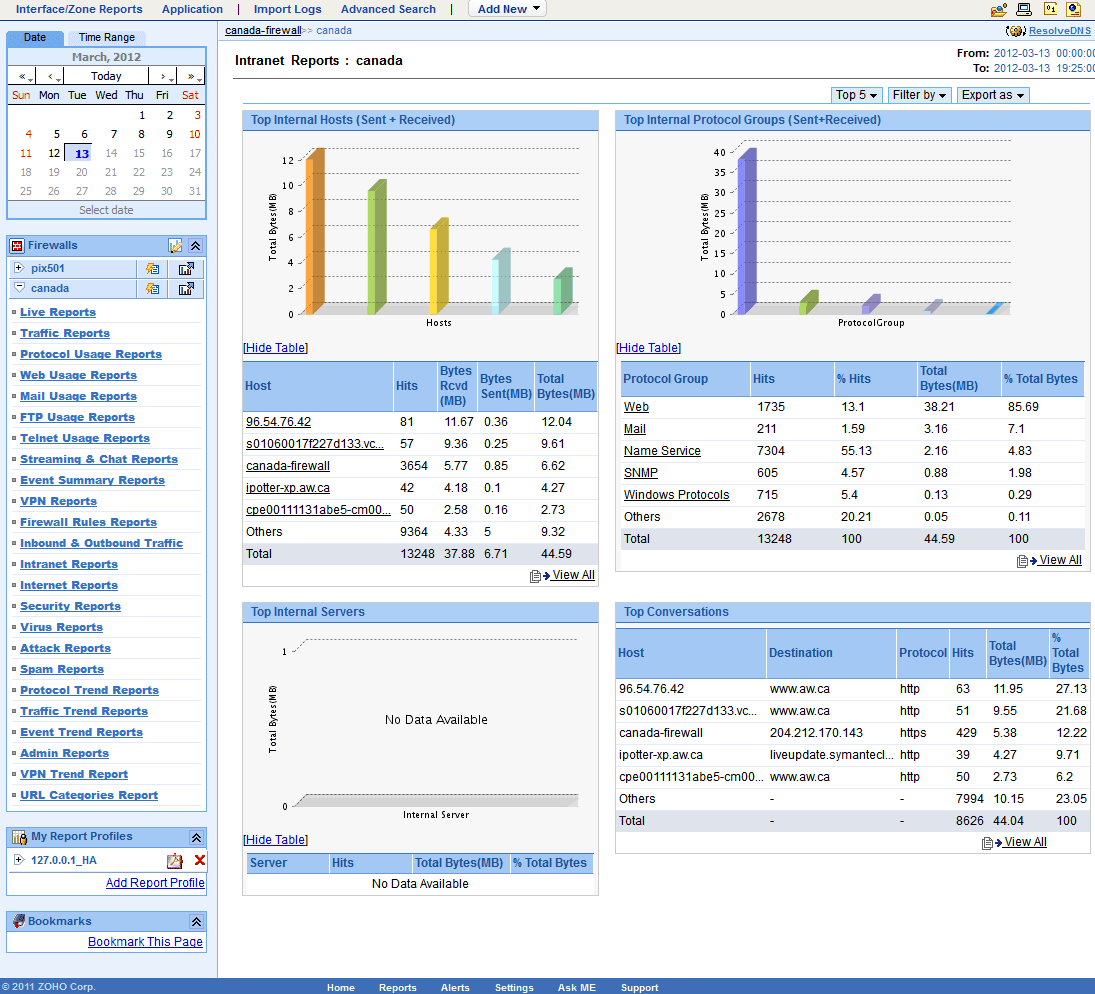Open Protocol Usage Reports link
The height and width of the screenshot is (994, 1095).
click(x=91, y=354)
